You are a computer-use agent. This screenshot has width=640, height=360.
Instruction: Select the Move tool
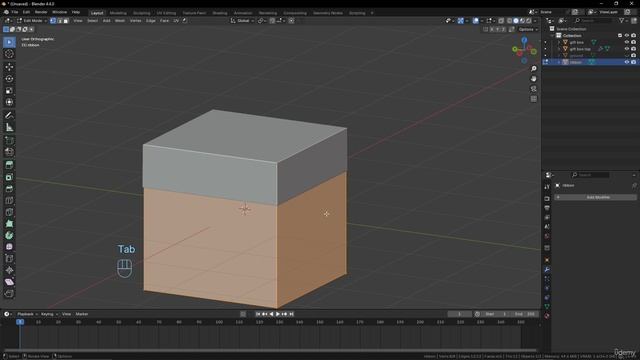coord(9,67)
